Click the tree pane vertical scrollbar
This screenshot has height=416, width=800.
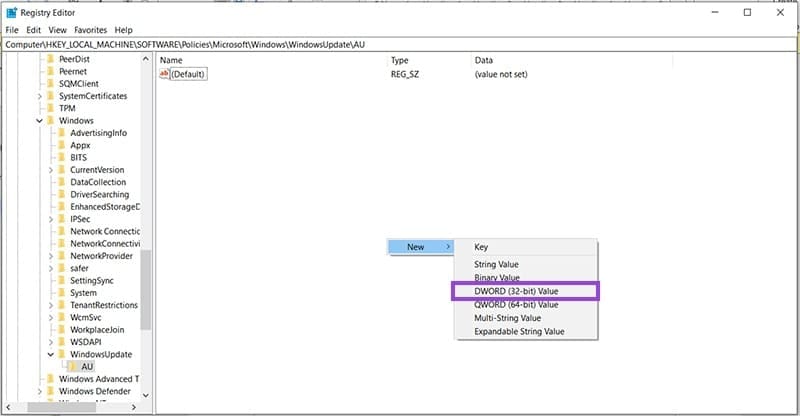point(146,290)
